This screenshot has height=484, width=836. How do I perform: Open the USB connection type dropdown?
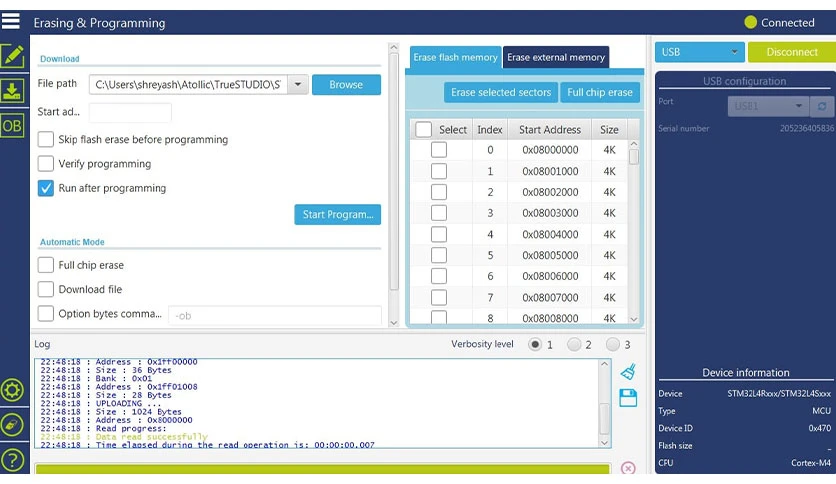[x=699, y=52]
